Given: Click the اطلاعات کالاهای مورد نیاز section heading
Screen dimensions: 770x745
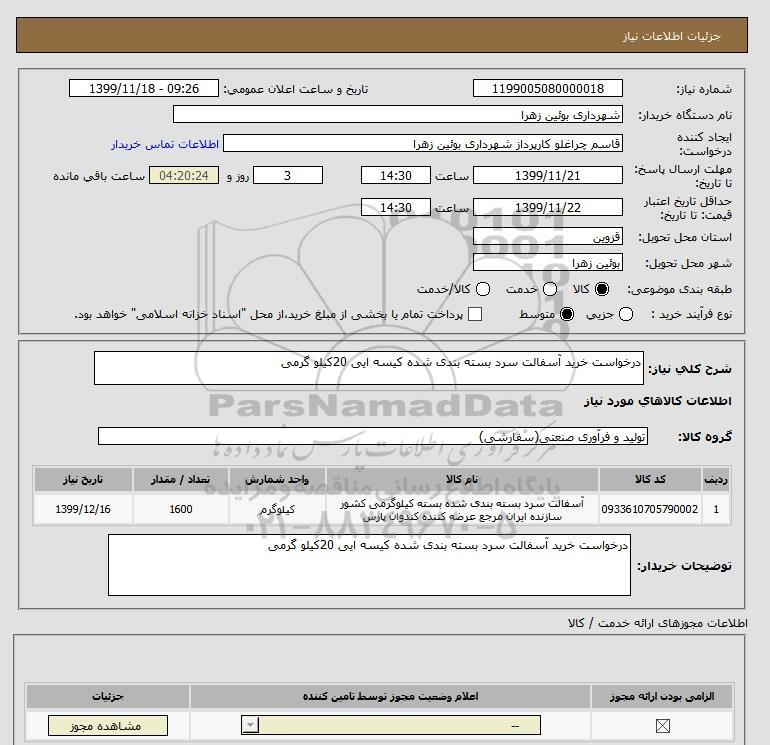Looking at the screenshot, I should click(x=658, y=401).
